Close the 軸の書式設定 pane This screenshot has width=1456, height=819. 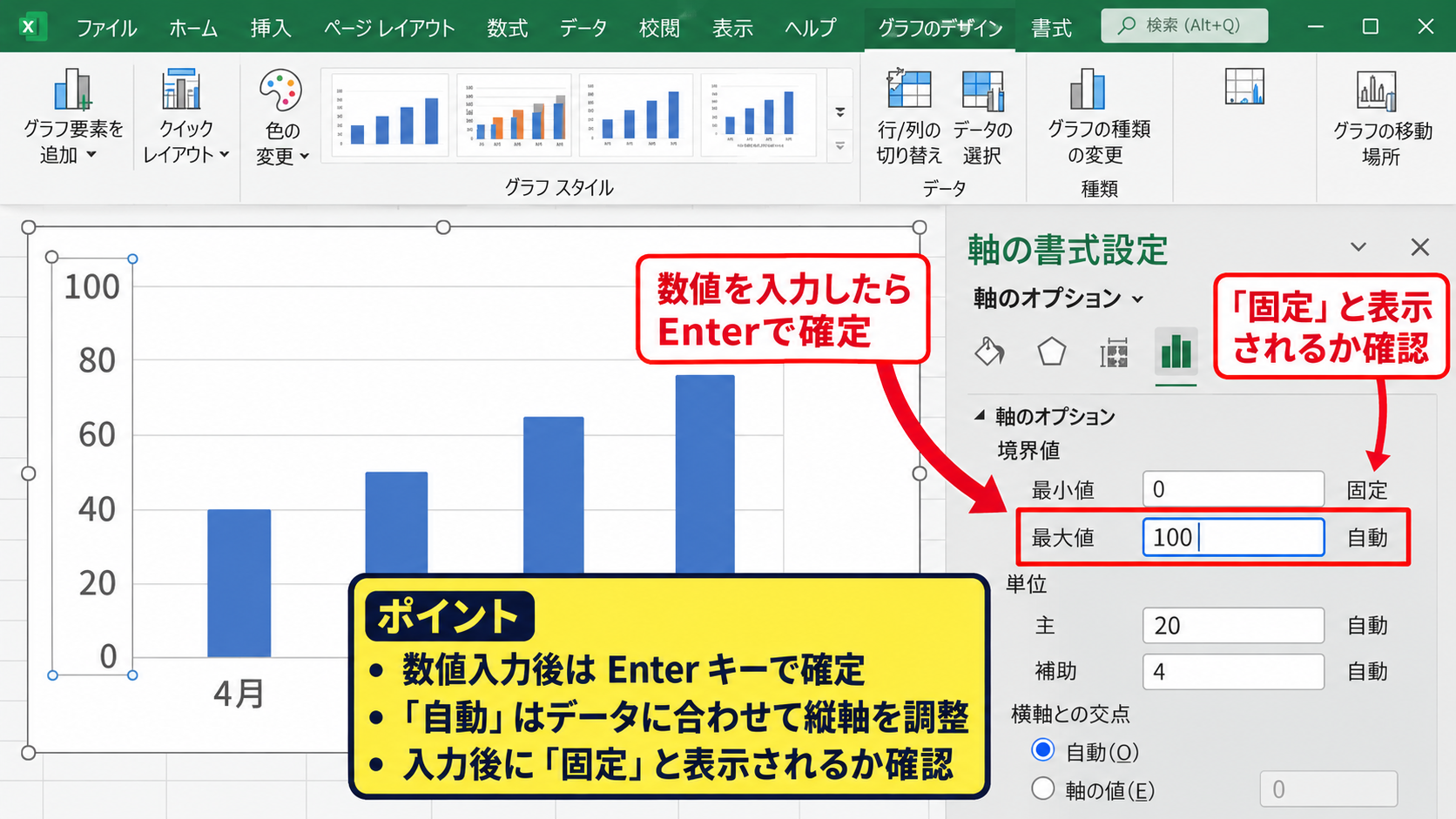[x=1419, y=247]
